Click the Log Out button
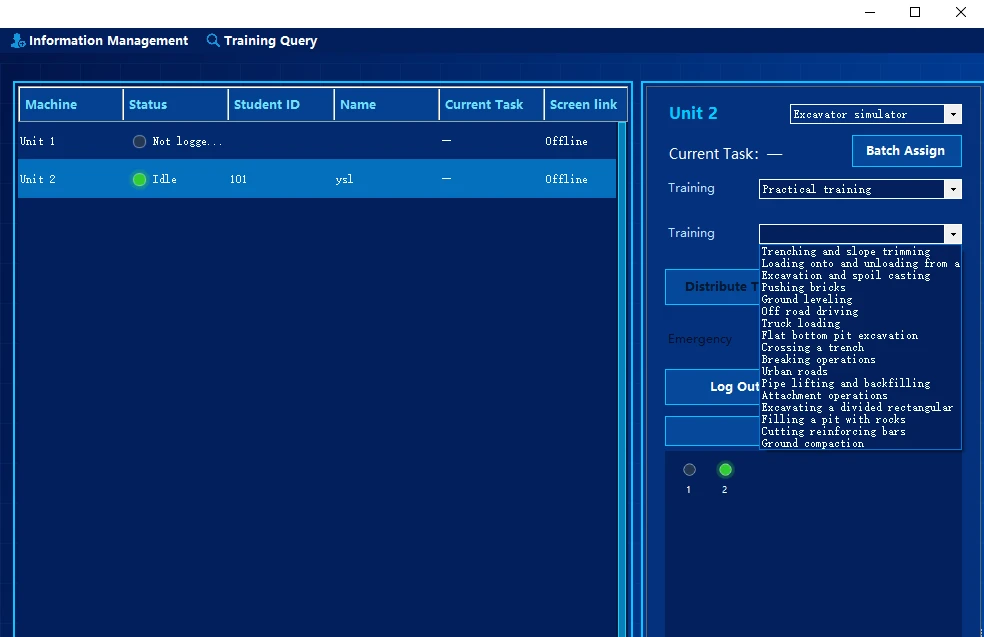 (x=712, y=387)
